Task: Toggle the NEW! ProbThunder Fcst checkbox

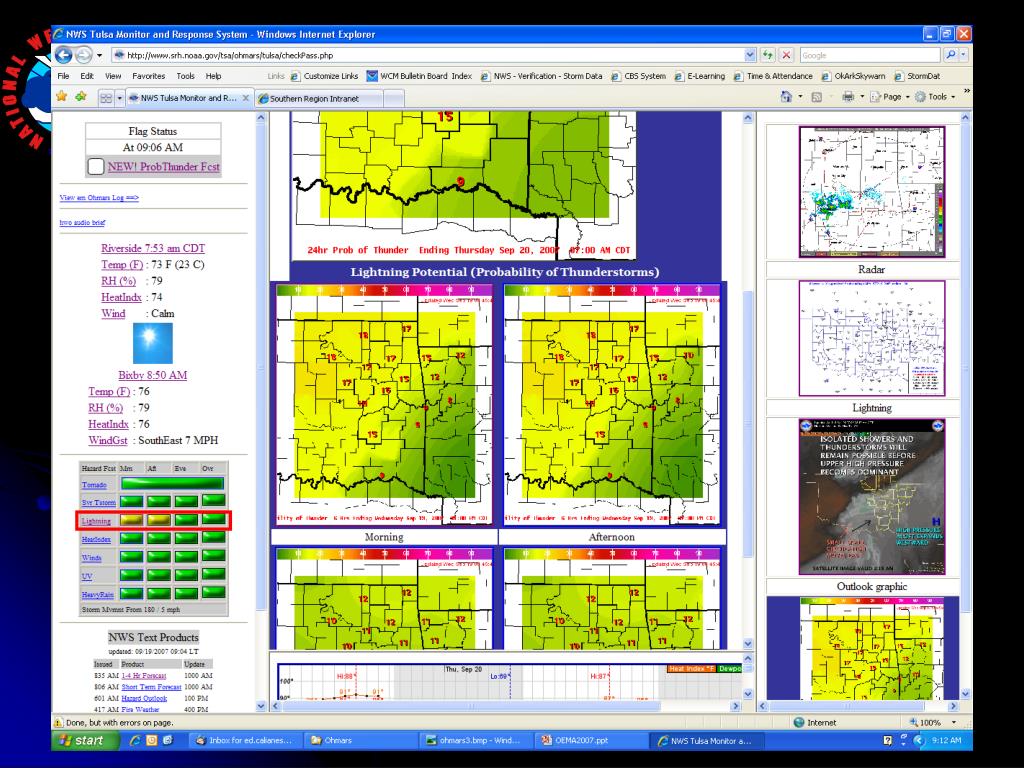Action: tap(96, 167)
